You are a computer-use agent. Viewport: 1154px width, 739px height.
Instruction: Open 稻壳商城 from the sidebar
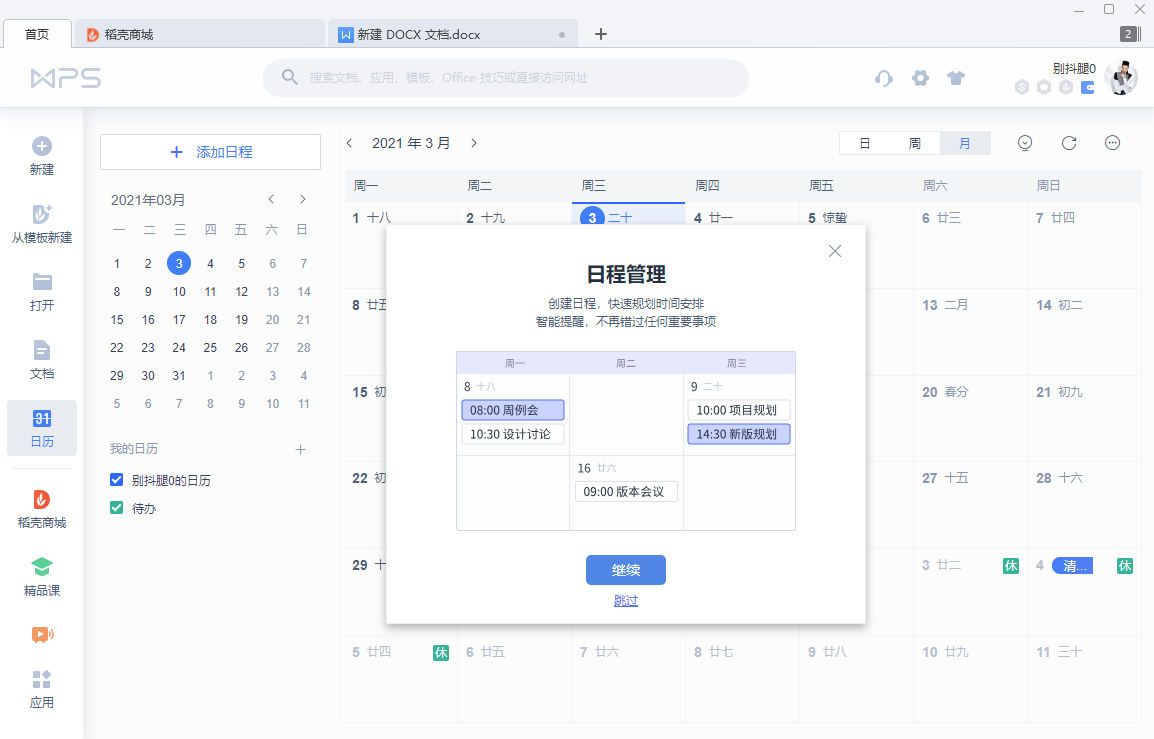point(42,509)
